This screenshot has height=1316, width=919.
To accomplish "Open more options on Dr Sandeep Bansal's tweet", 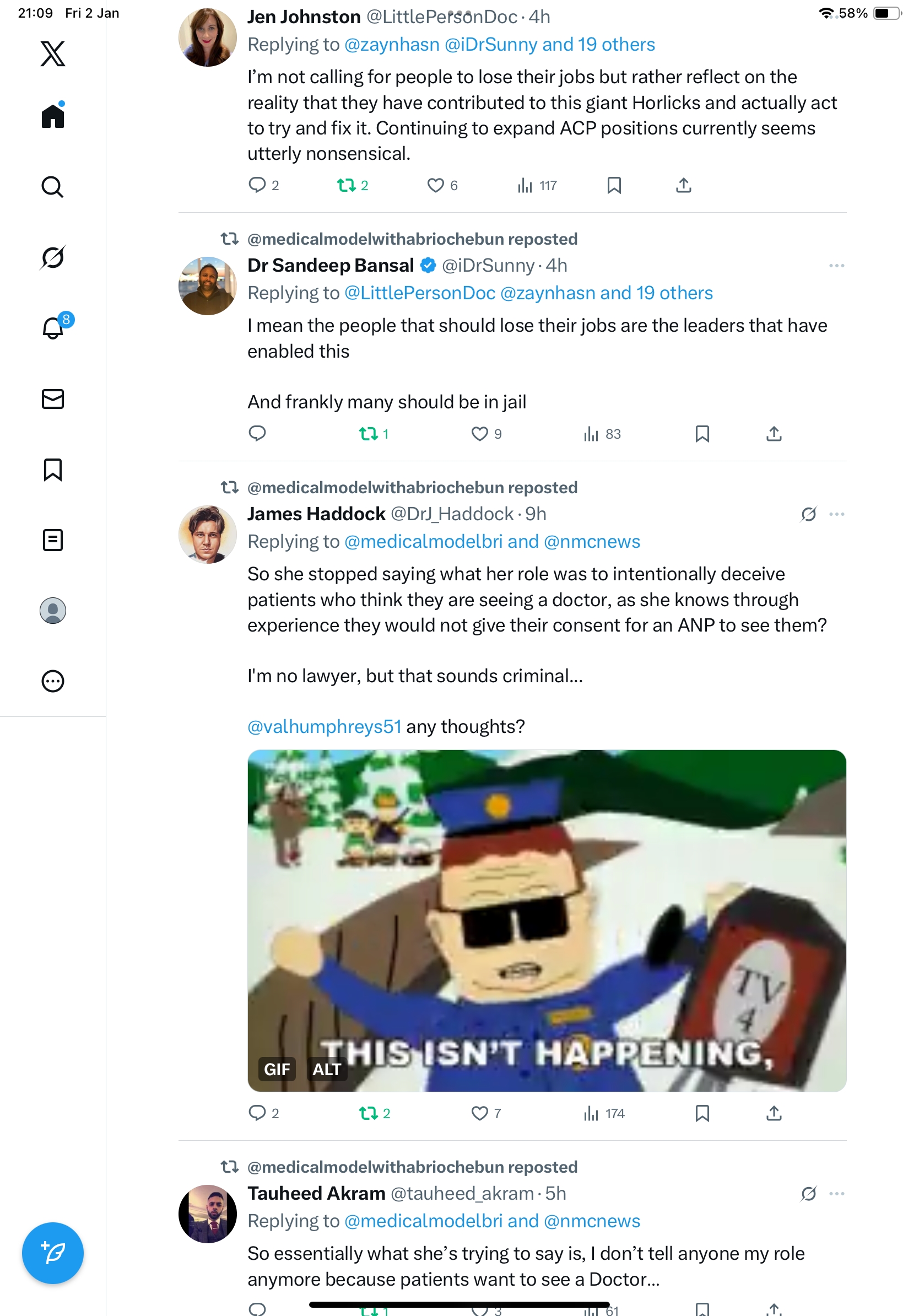I will coord(836,266).
